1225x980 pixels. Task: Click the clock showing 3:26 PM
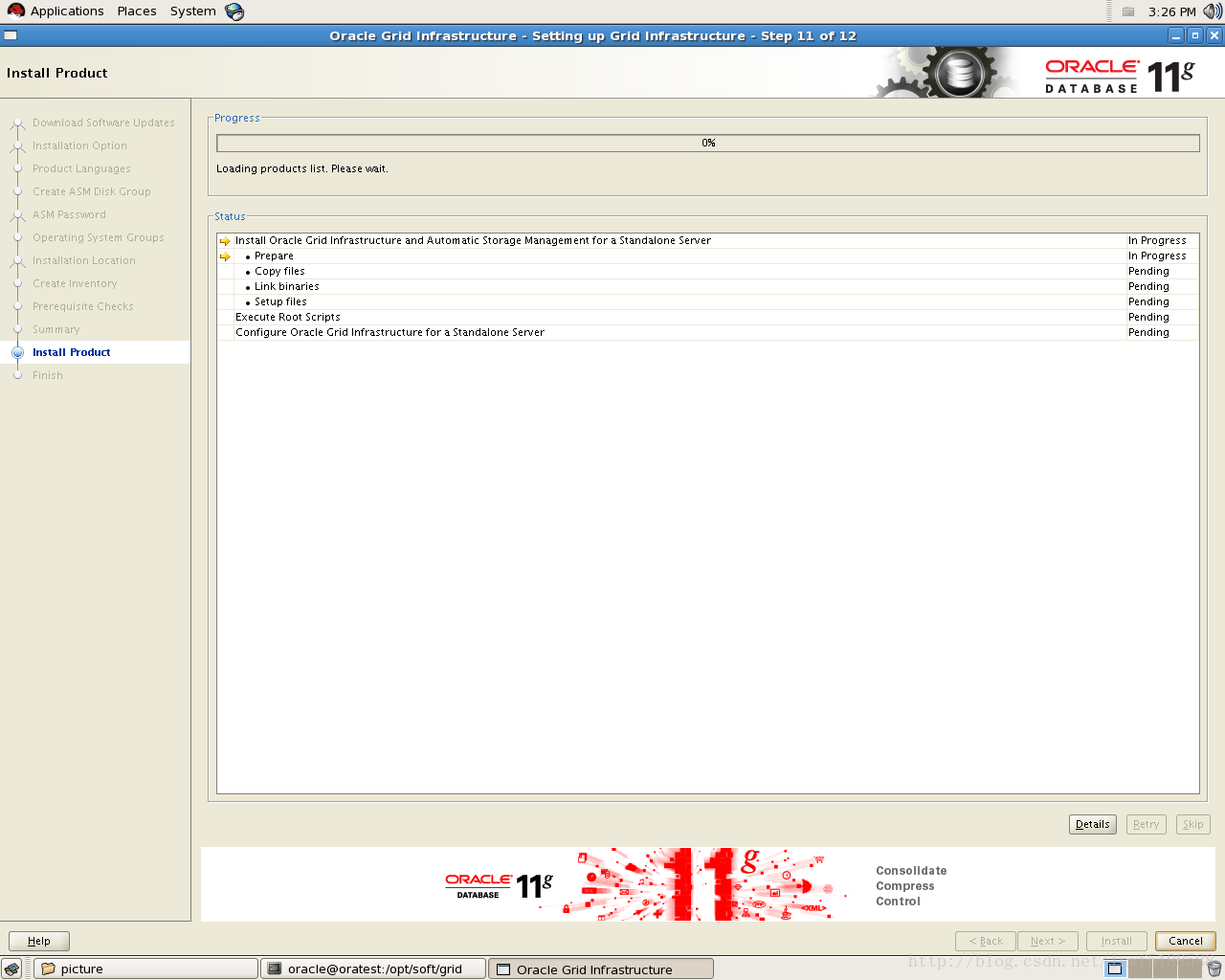1172,11
